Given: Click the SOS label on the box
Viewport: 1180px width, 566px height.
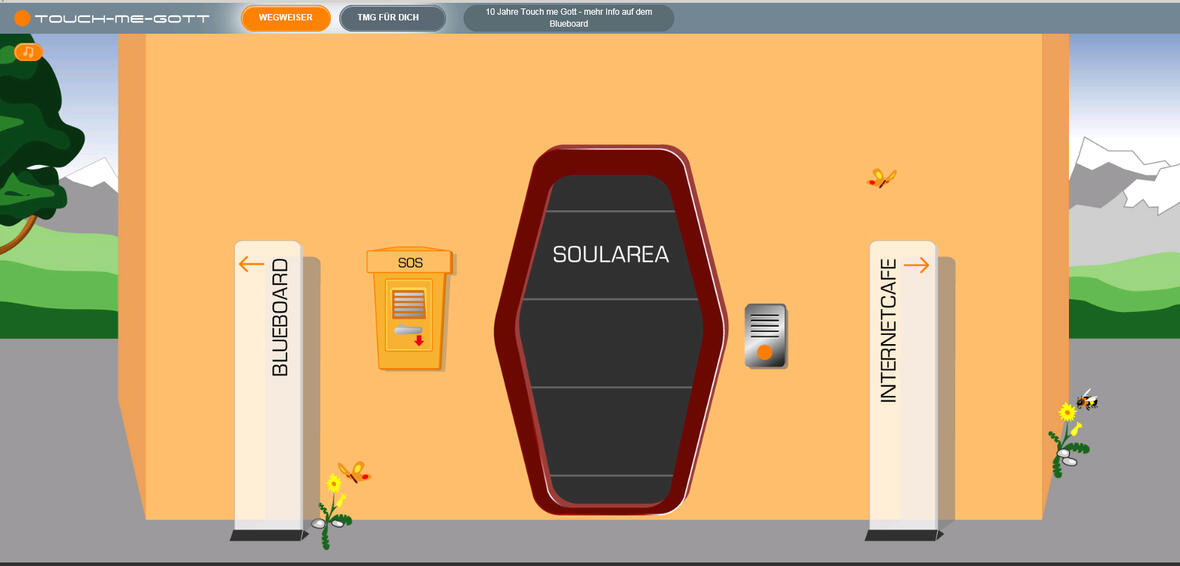Looking at the screenshot, I should [410, 263].
